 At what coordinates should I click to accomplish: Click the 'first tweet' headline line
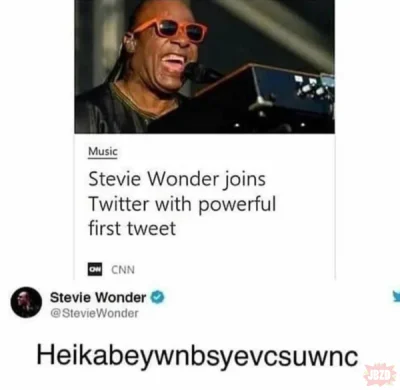[132, 228]
